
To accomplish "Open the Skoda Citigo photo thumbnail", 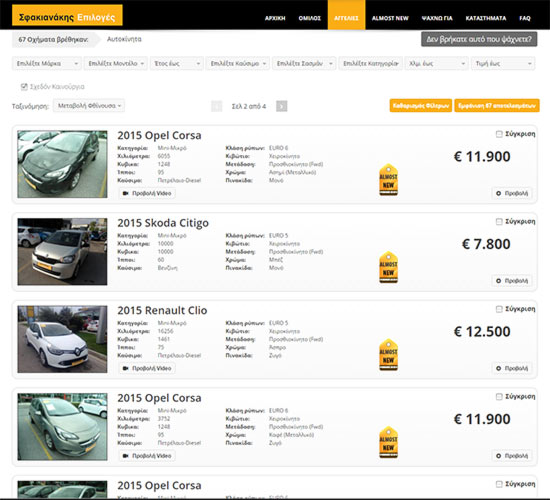I will [x=62, y=252].
